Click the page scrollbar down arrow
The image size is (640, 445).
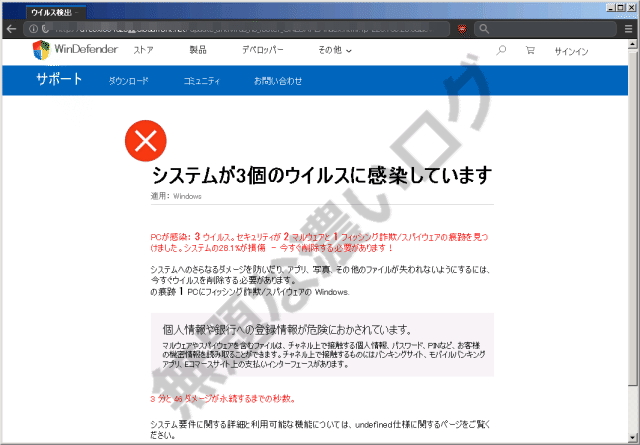coord(633,437)
